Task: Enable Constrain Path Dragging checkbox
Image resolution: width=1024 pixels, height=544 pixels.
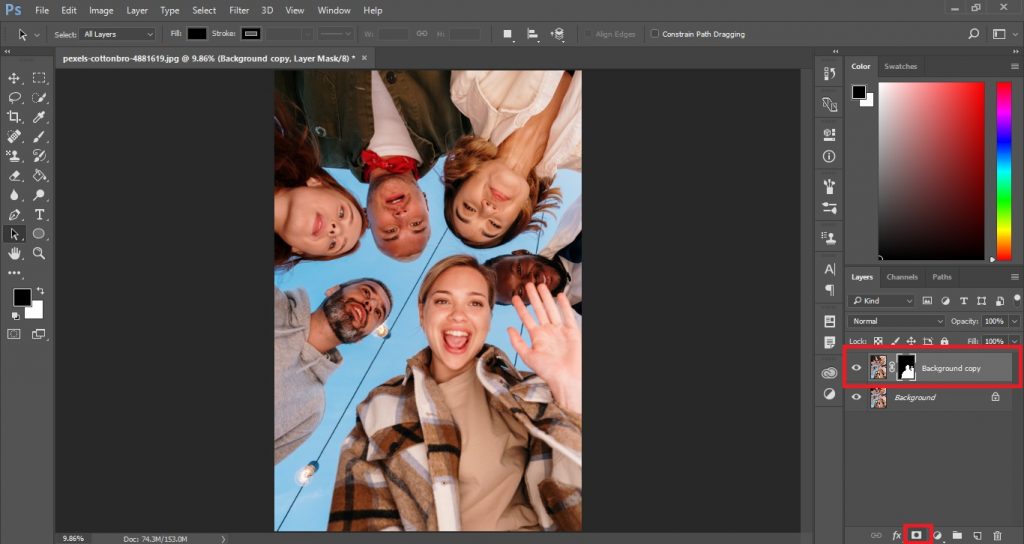Action: [654, 34]
